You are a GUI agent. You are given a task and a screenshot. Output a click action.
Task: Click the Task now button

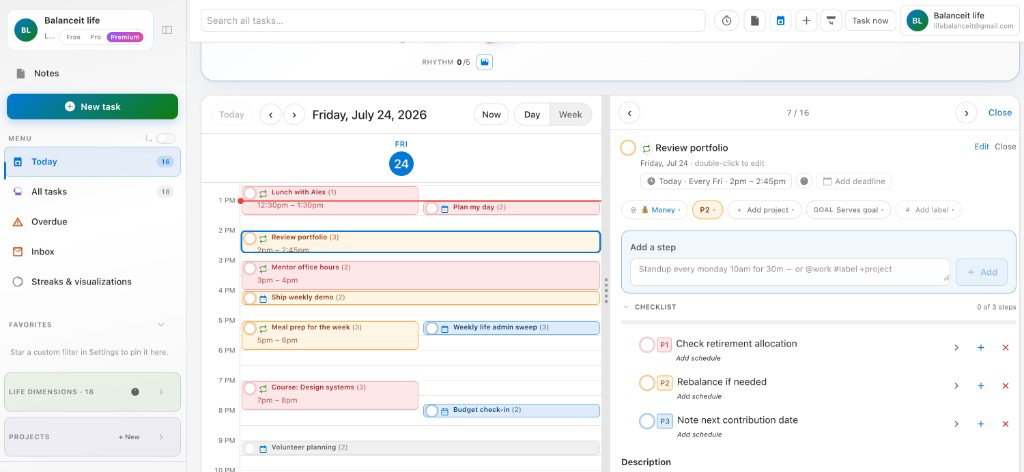tap(870, 21)
